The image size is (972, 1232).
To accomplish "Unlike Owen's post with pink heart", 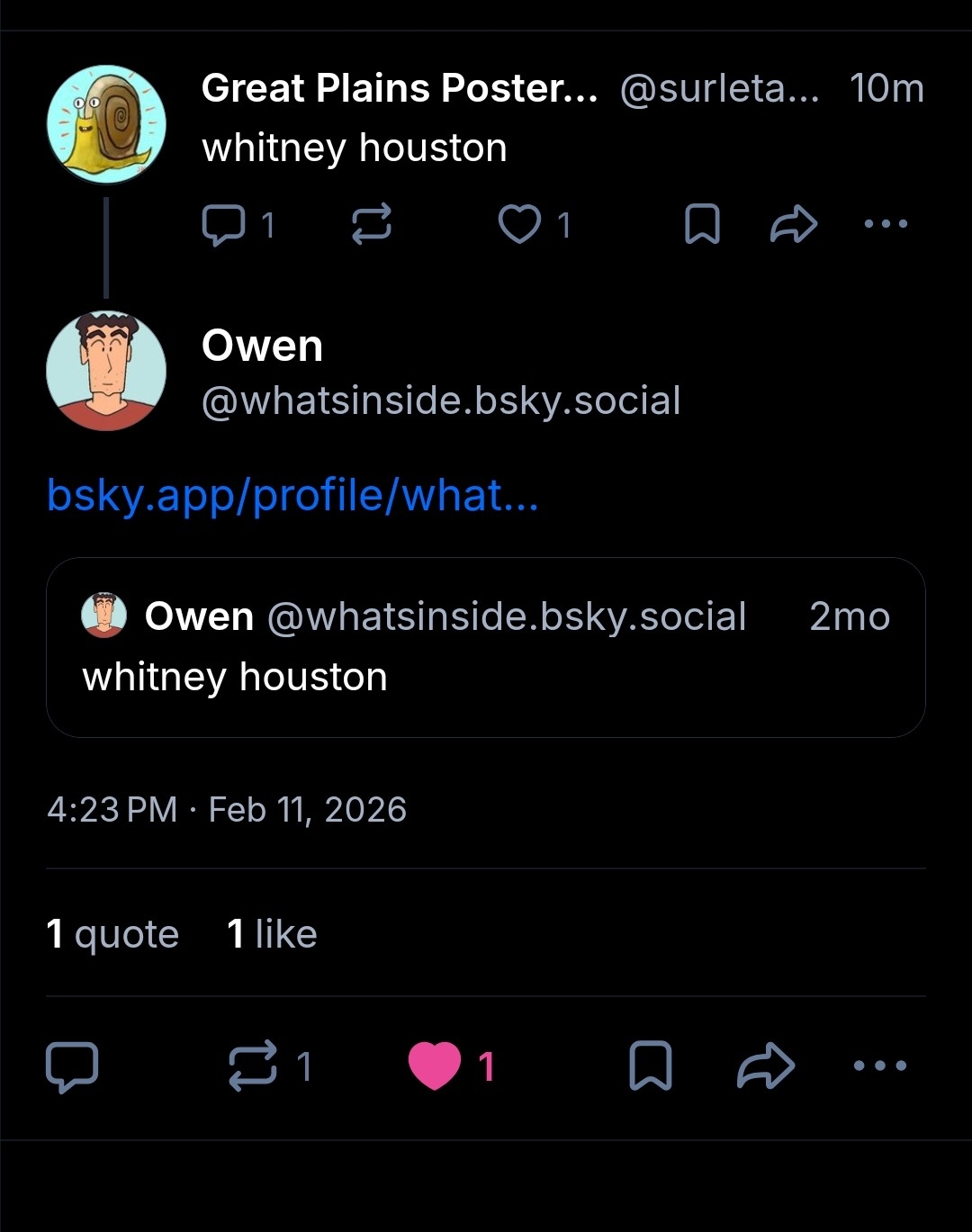I will click(x=435, y=1066).
